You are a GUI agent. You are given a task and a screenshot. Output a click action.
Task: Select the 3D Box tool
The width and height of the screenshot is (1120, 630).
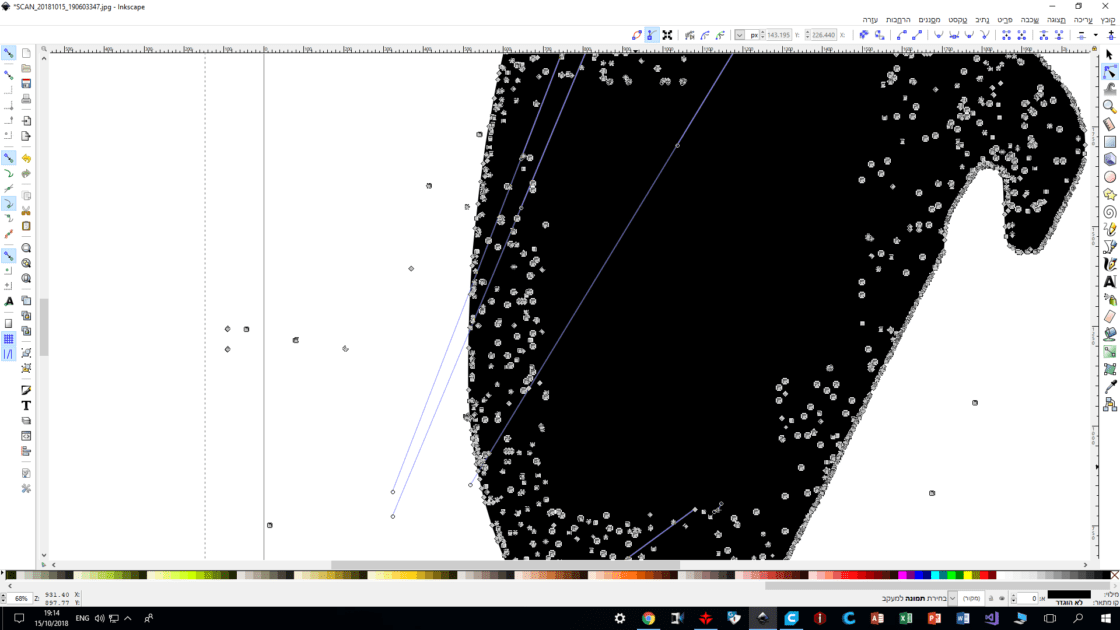1109,159
